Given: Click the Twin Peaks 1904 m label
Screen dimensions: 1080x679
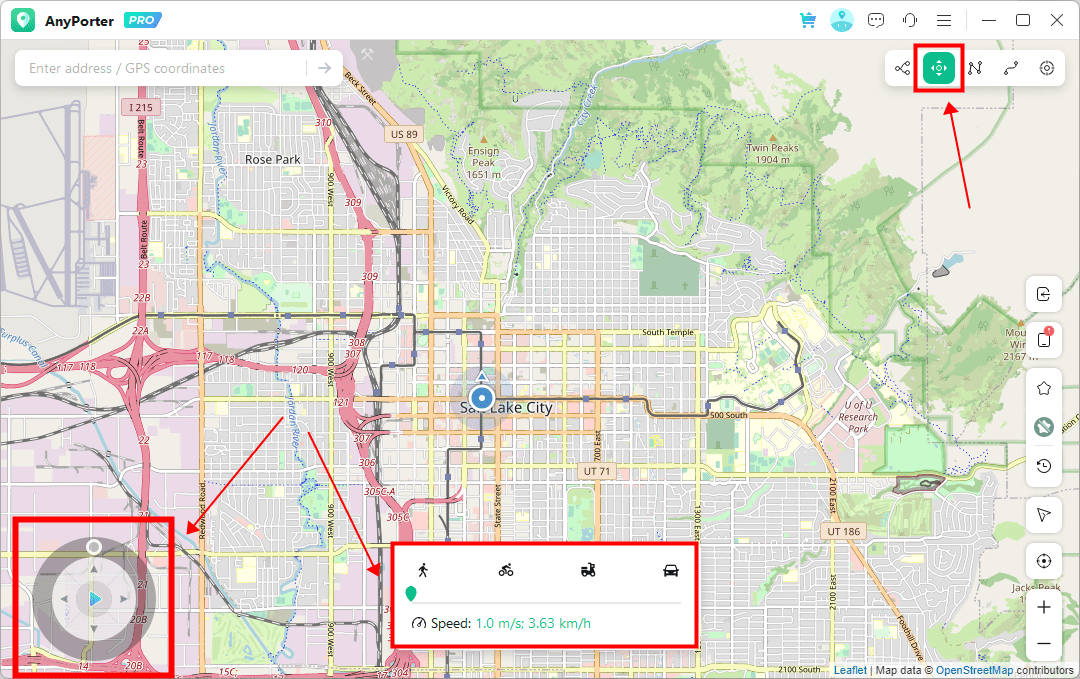Looking at the screenshot, I should click(x=772, y=154).
